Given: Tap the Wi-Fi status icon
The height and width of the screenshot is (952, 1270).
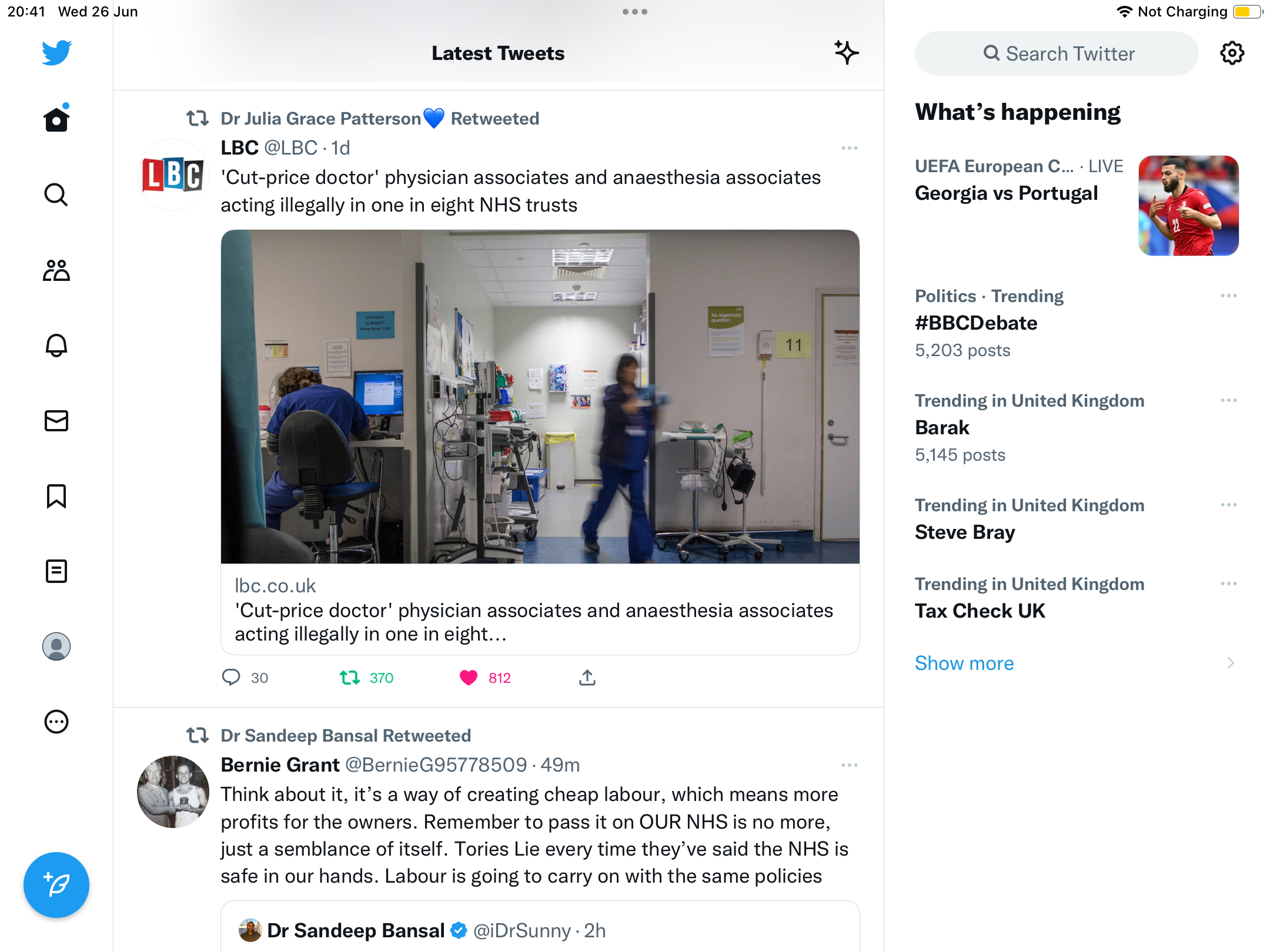Looking at the screenshot, I should 1124,12.
